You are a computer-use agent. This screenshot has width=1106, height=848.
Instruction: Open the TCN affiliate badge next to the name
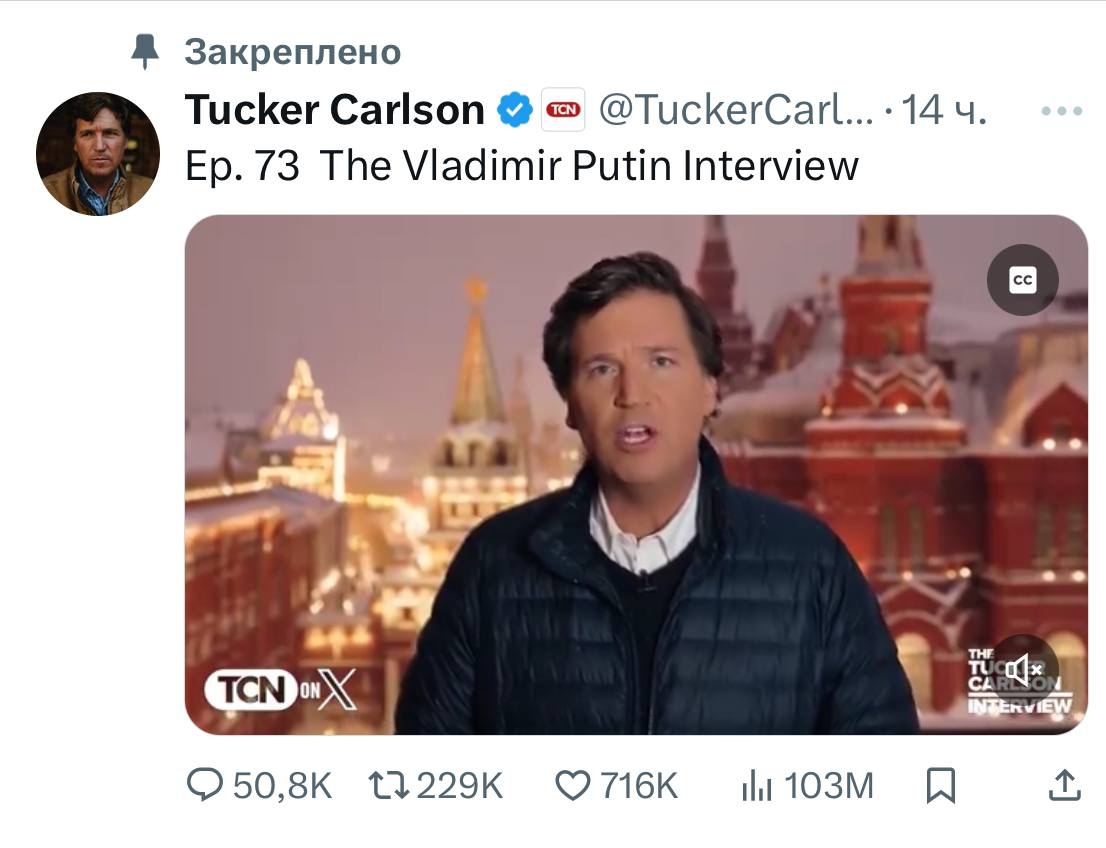point(564,110)
